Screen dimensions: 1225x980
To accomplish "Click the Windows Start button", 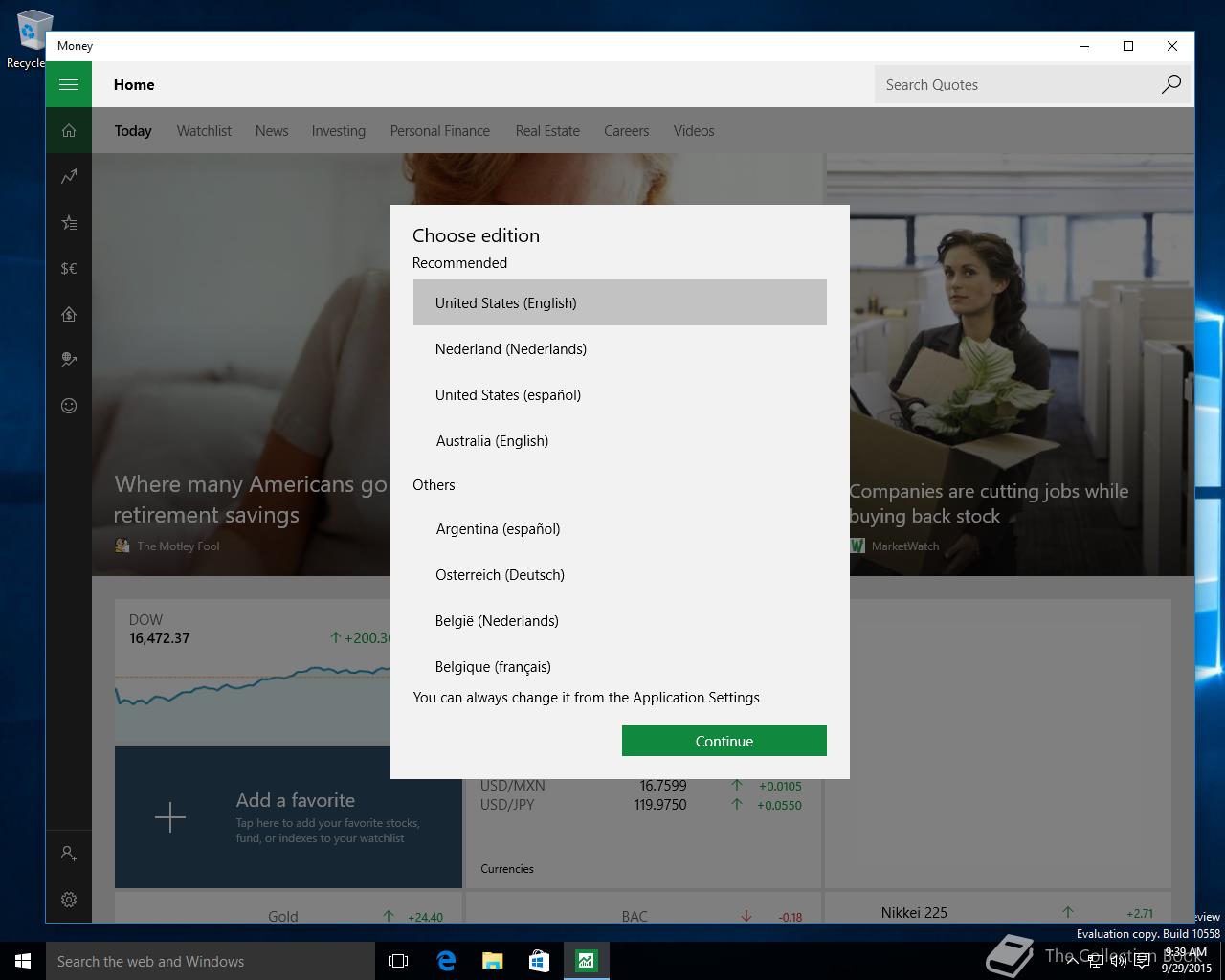I will click(x=23, y=961).
